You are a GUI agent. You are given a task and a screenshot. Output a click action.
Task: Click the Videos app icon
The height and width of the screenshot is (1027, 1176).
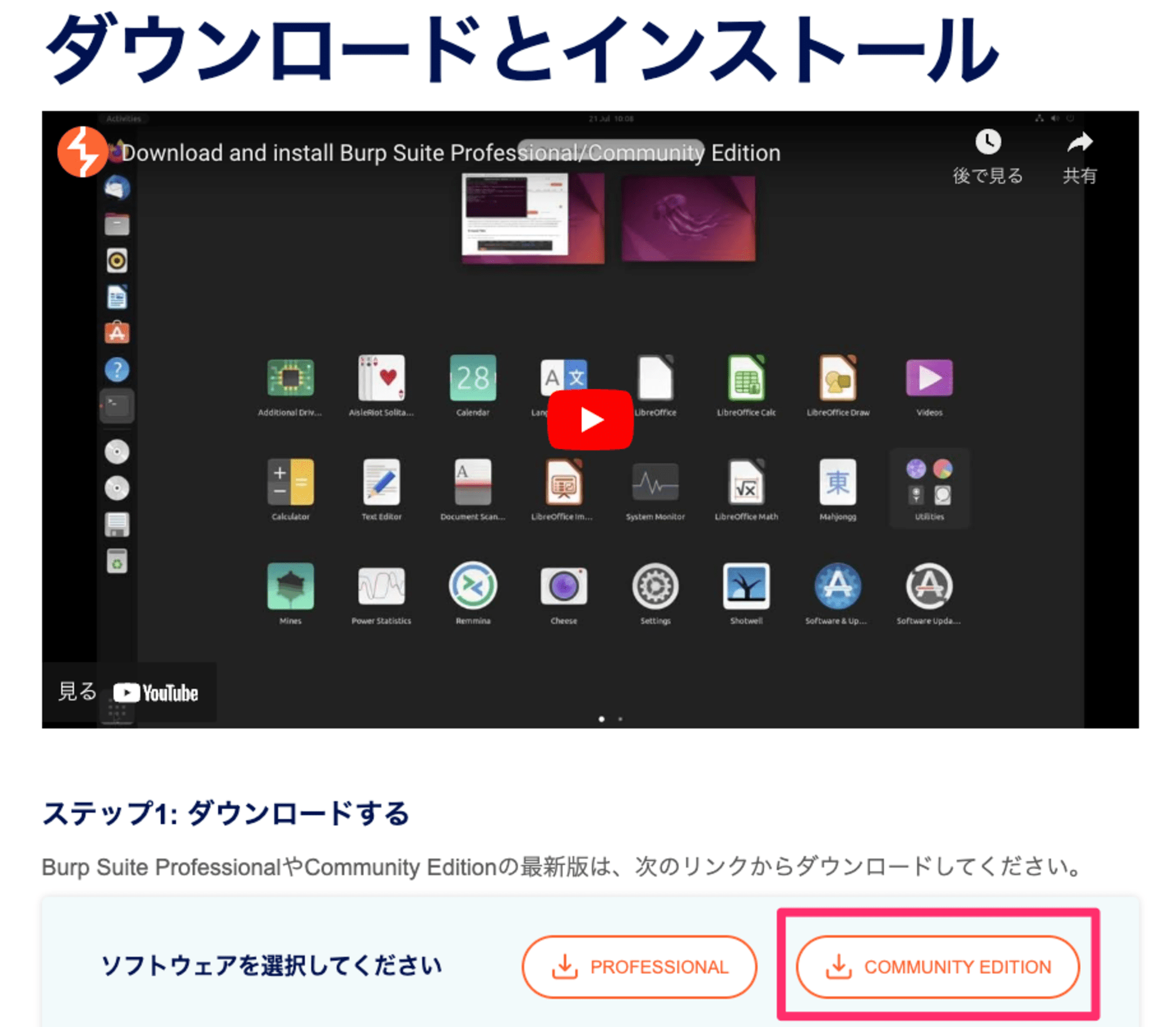(x=929, y=378)
